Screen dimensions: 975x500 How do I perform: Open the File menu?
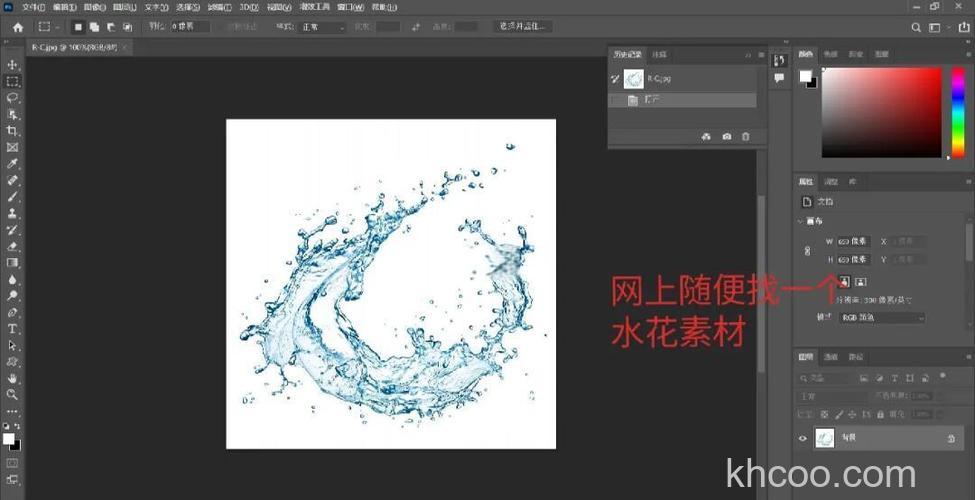pyautogui.click(x=34, y=7)
